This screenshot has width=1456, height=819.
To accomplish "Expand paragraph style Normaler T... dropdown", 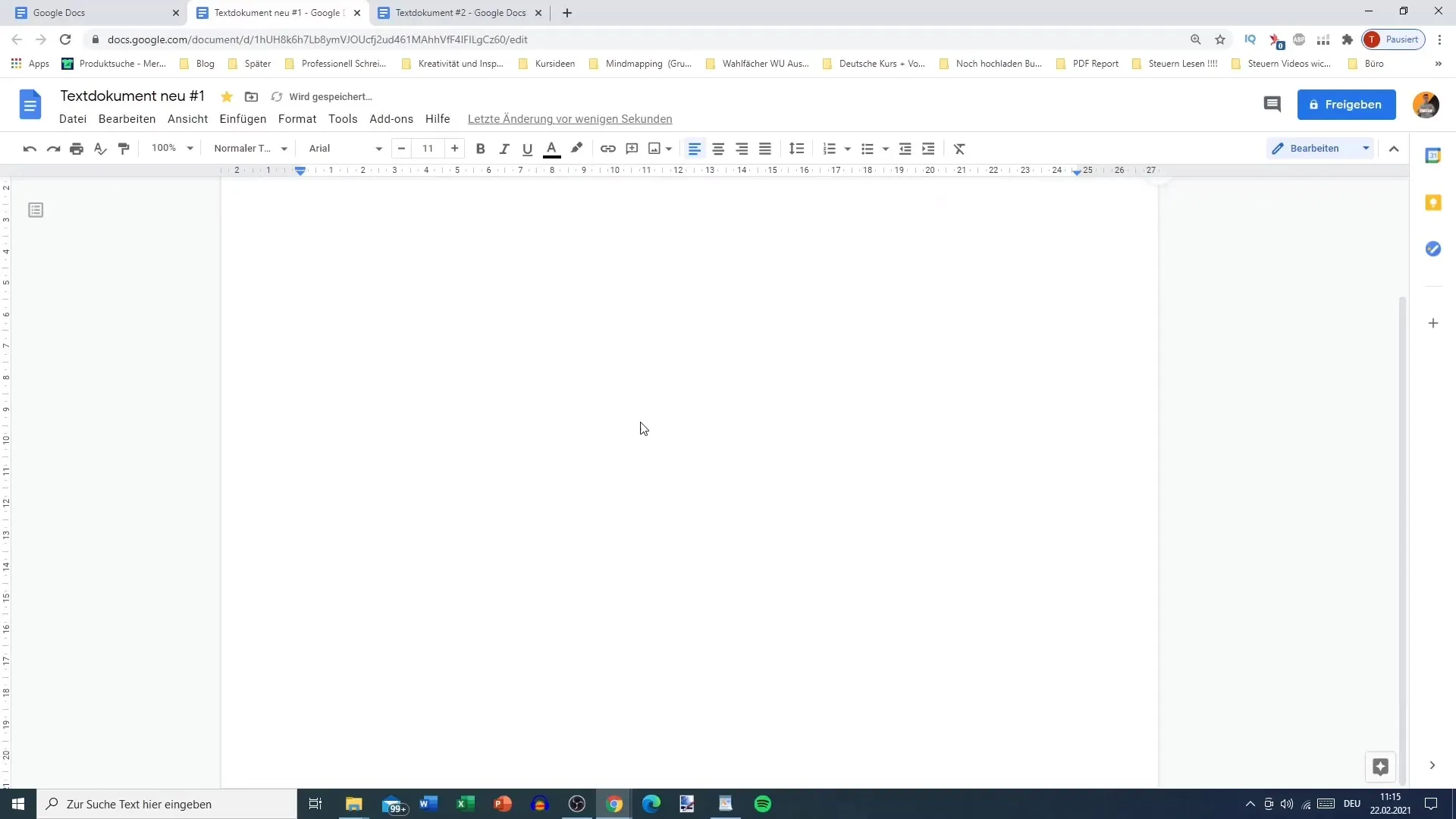I will pos(286,148).
